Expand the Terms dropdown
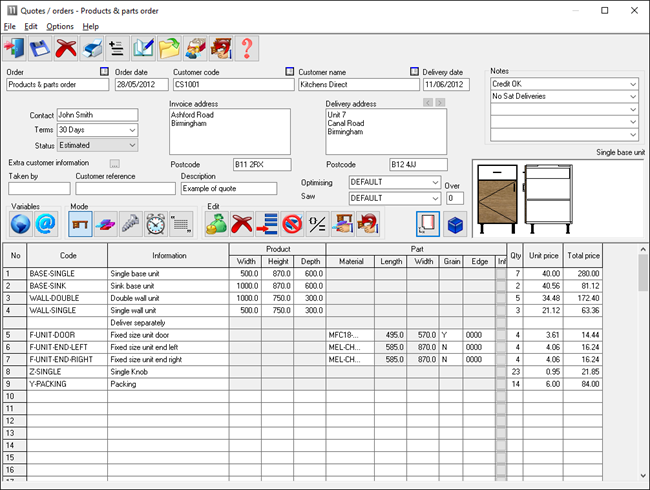Screen dimensions: 650x490 point(132,130)
